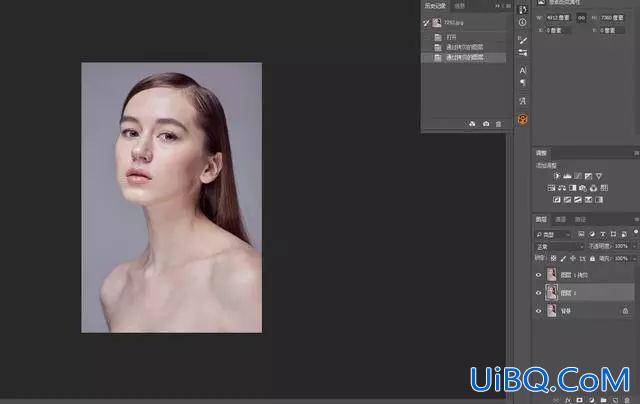Add Threshold adjustment
This screenshot has width=640, height=404.
pos(578,200)
